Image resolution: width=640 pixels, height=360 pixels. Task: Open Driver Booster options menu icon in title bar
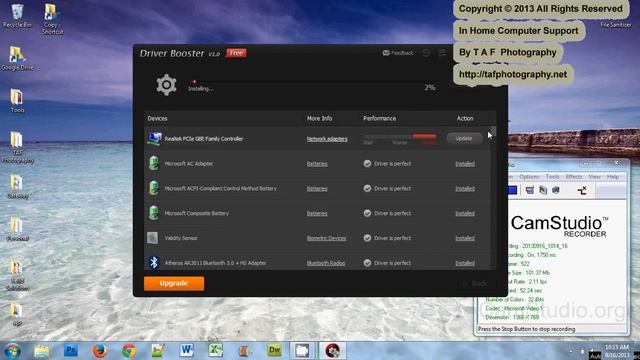pyautogui.click(x=442, y=53)
